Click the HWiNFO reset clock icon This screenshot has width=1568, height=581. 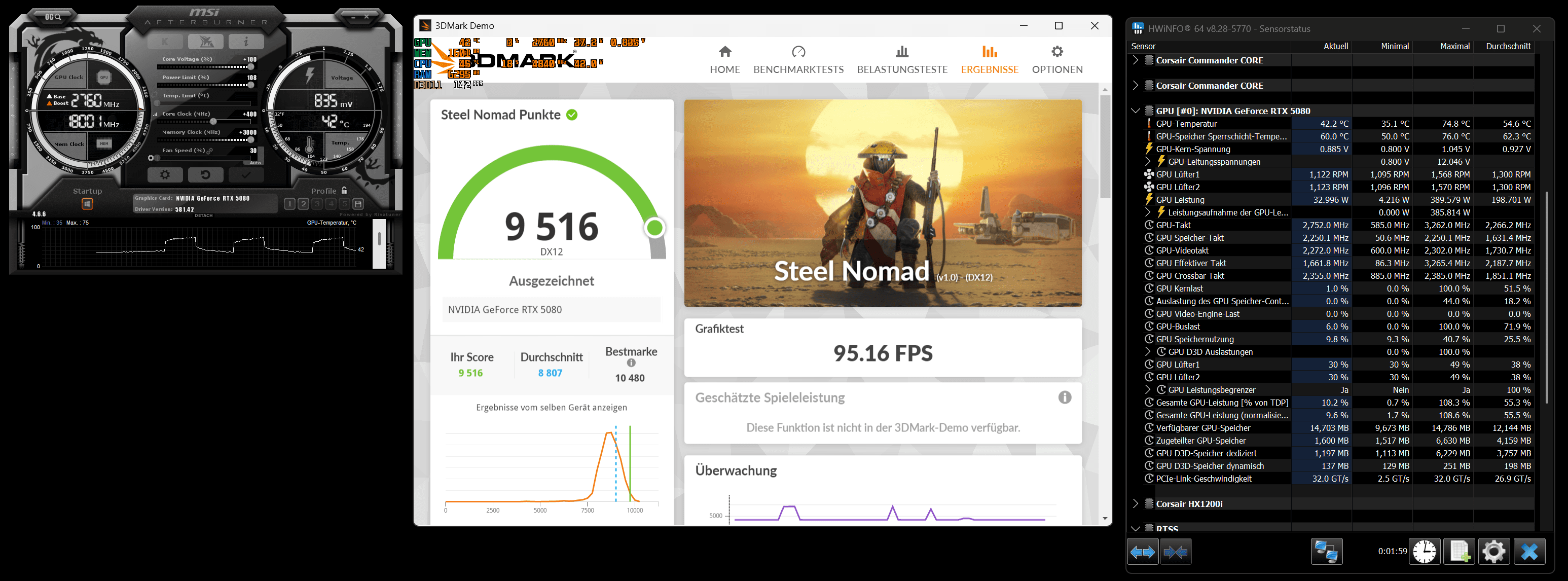1425,552
